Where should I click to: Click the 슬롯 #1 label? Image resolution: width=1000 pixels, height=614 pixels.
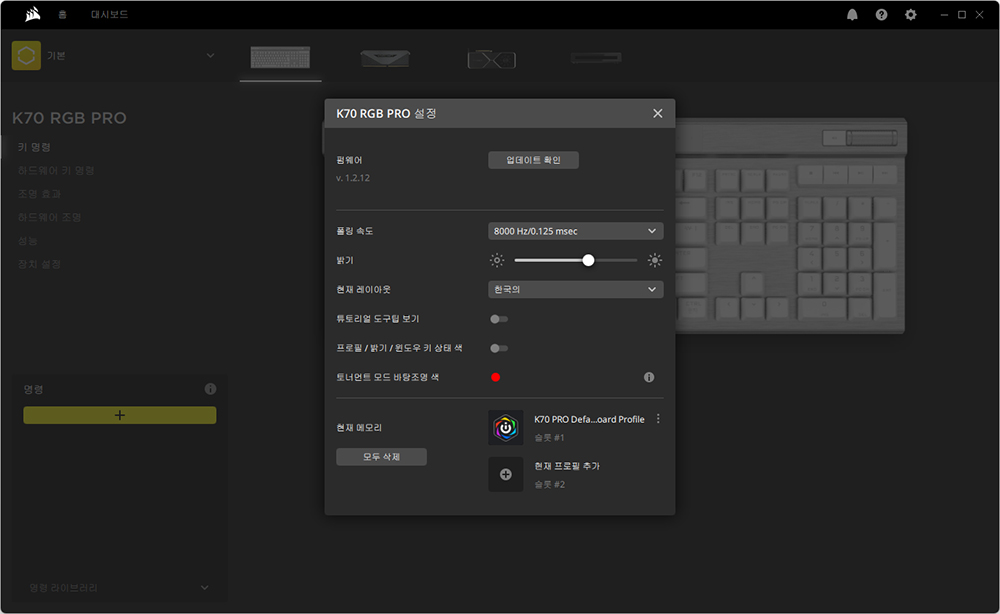click(549, 438)
